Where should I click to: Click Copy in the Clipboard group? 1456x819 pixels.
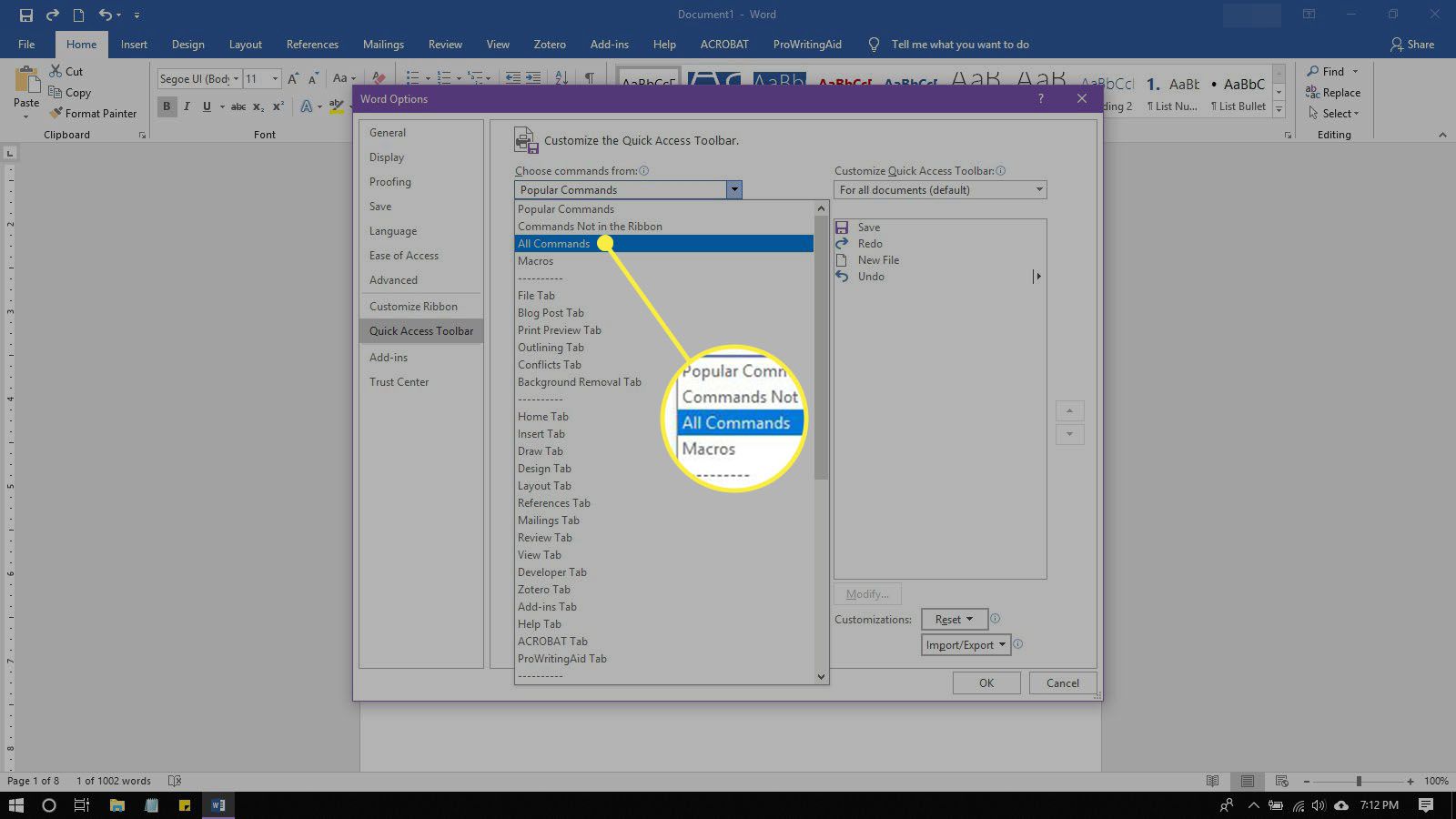(69, 92)
